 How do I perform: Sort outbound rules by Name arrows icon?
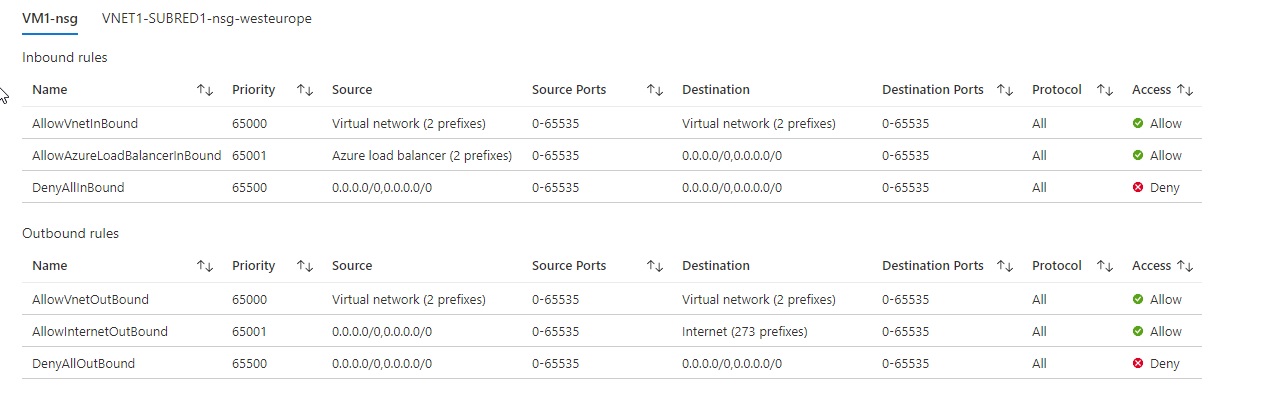click(x=205, y=266)
